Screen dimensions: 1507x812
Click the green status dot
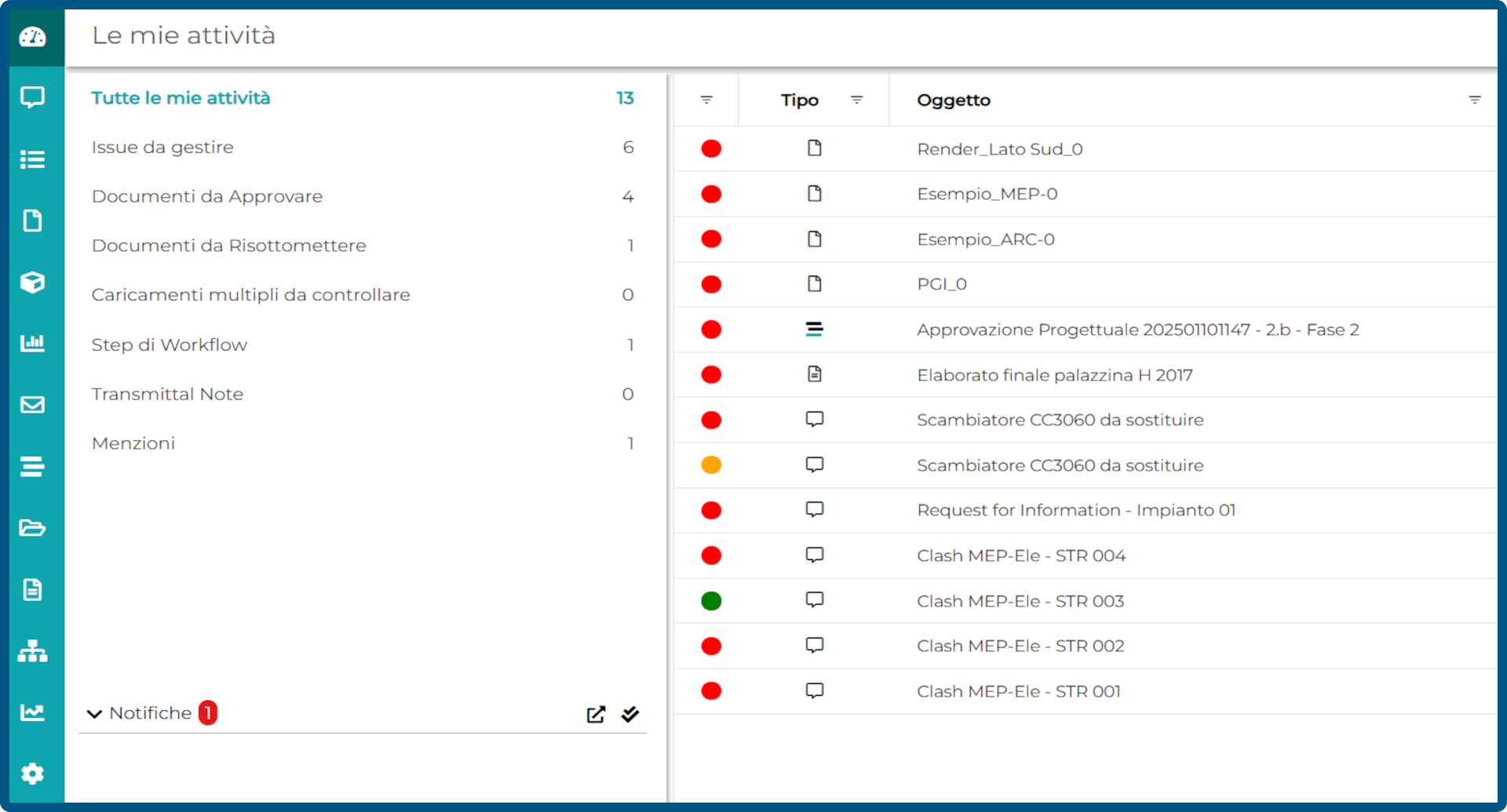[711, 601]
